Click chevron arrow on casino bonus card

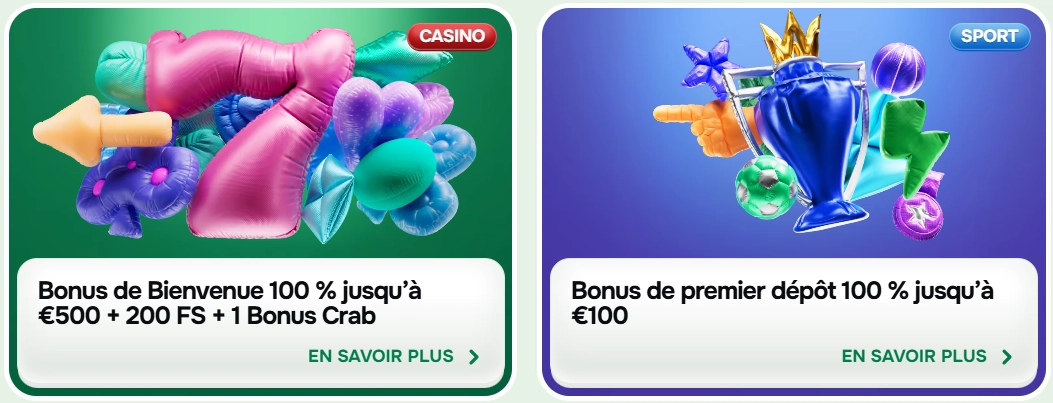473,357
